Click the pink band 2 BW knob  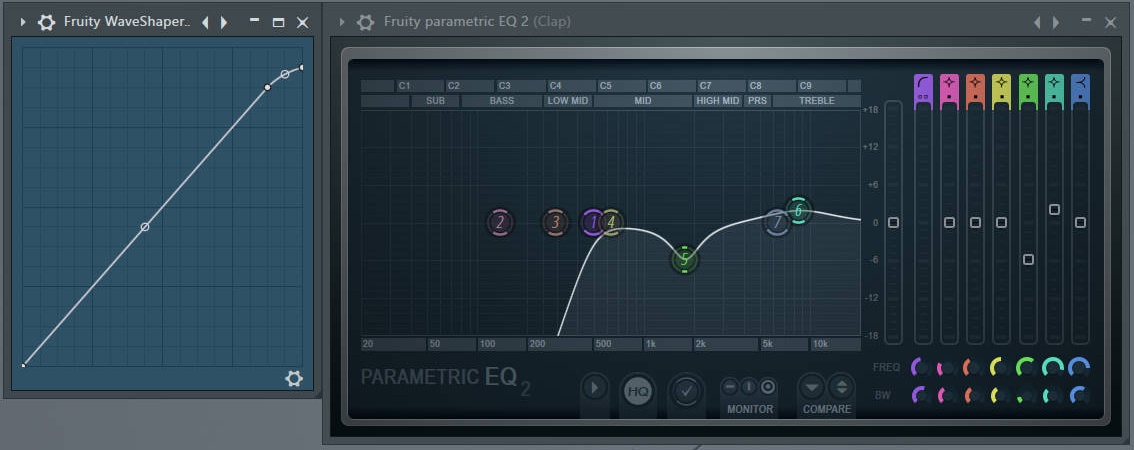[946, 396]
